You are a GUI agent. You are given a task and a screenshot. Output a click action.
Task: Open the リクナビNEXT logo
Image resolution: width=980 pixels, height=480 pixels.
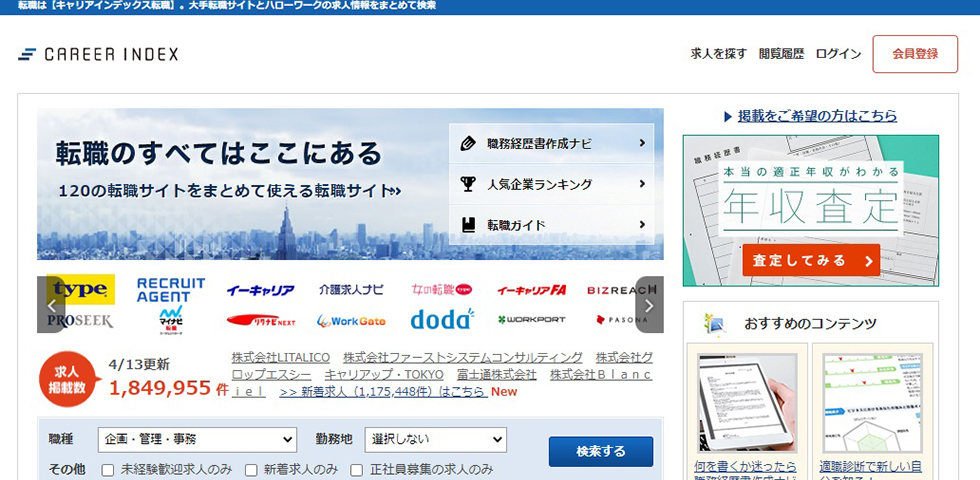click(x=261, y=321)
